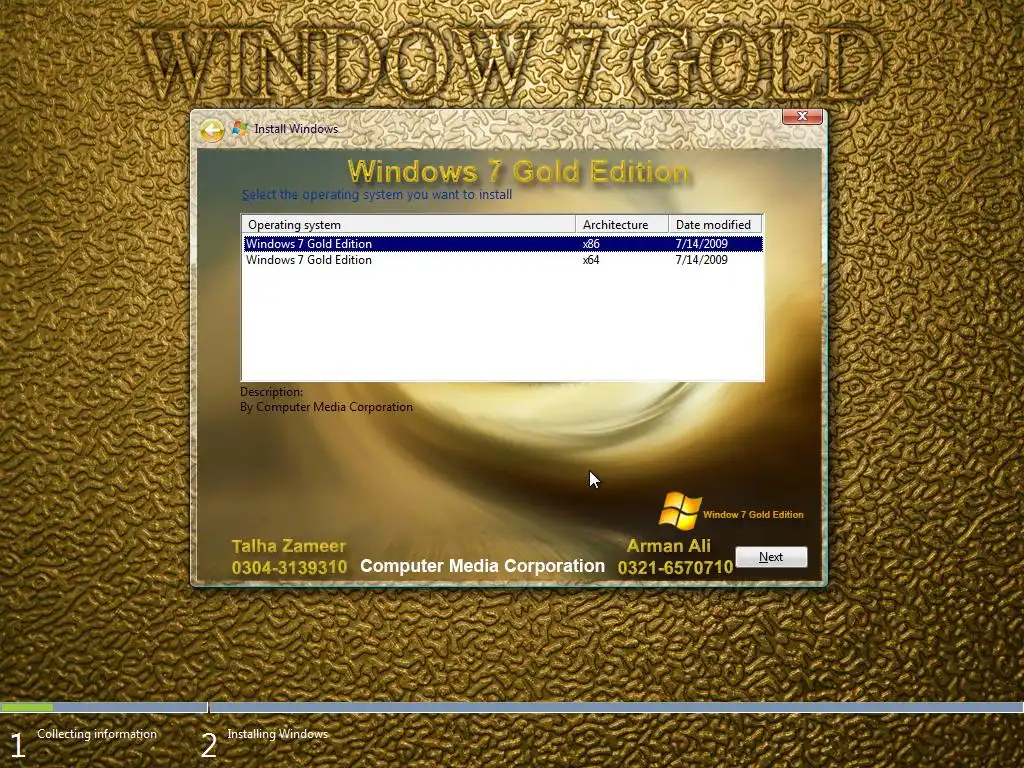Click the Install Windows title text
The height and width of the screenshot is (768, 1024).
(296, 129)
